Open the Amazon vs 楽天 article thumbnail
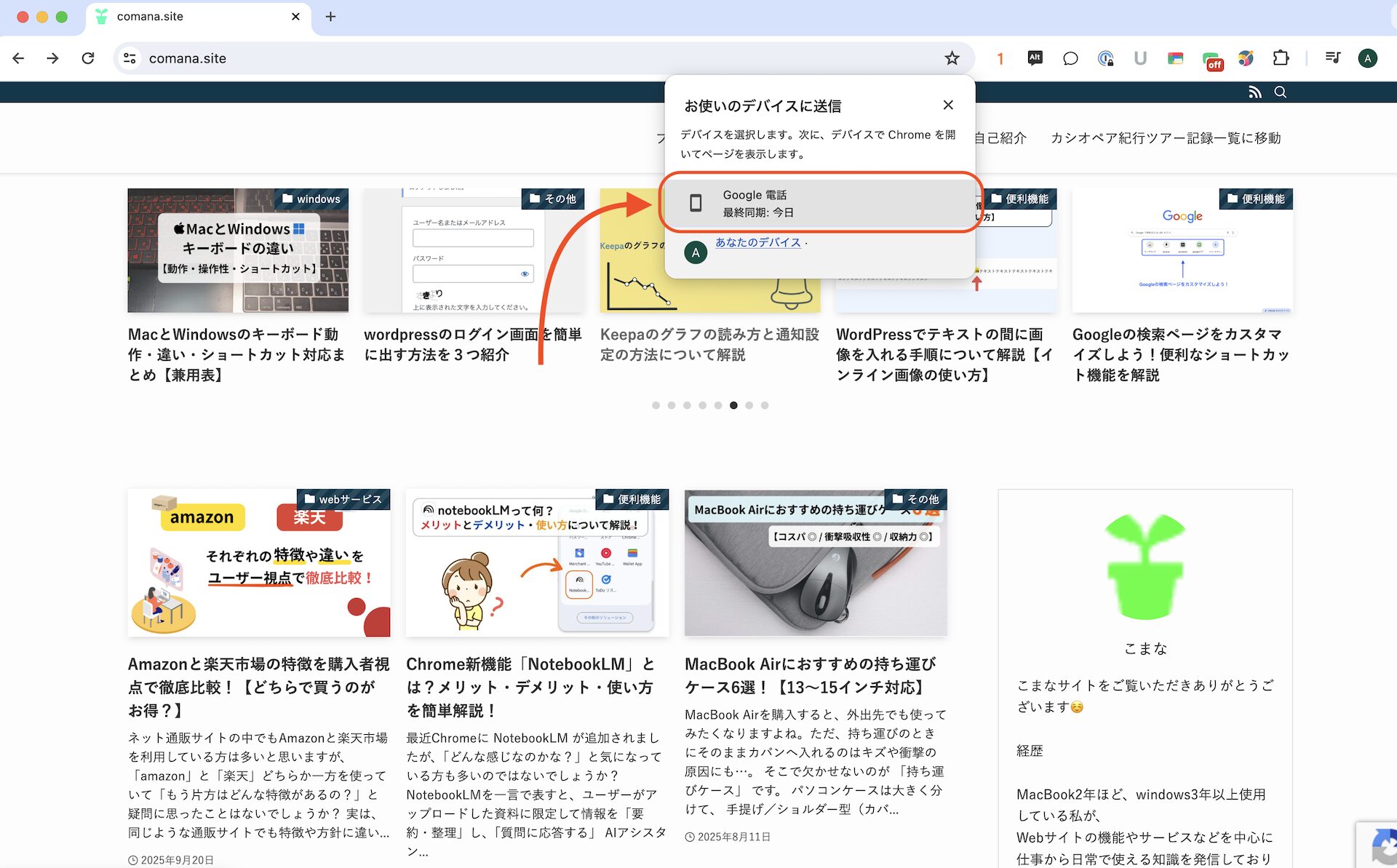The width and height of the screenshot is (1397, 868). [258, 563]
